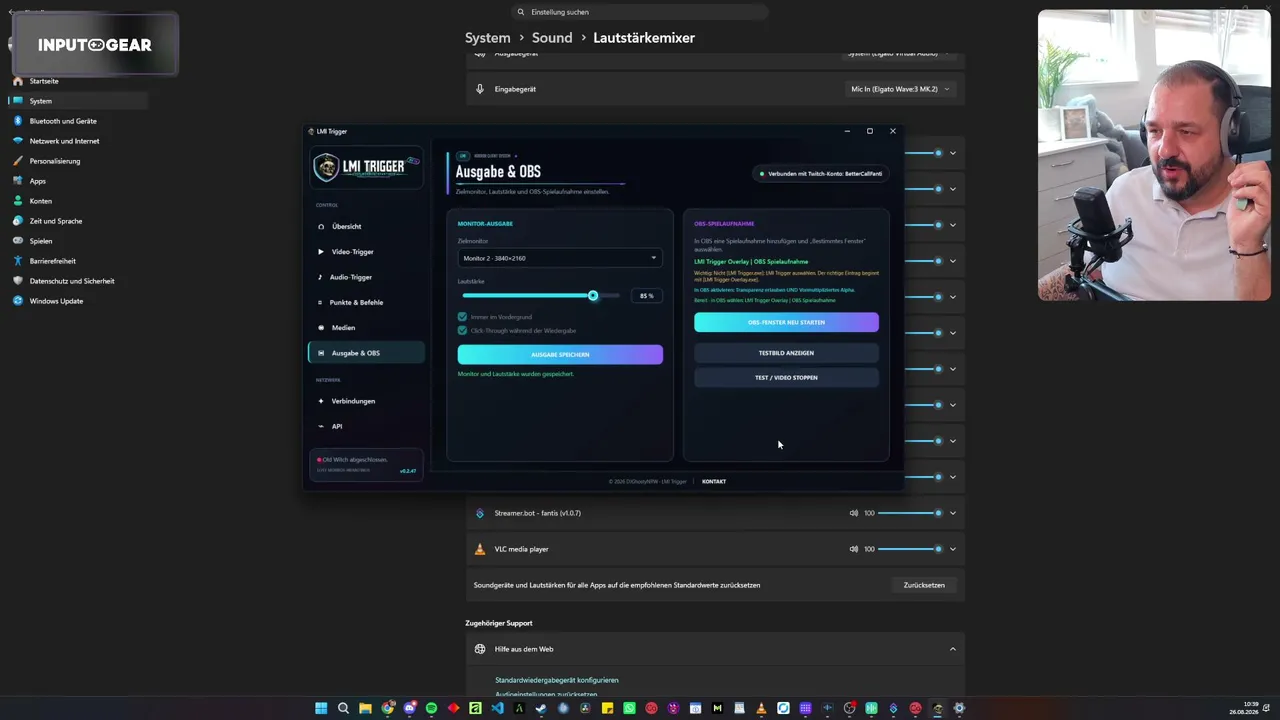Open Datenschutz und Sicherheit settings

tap(78, 281)
